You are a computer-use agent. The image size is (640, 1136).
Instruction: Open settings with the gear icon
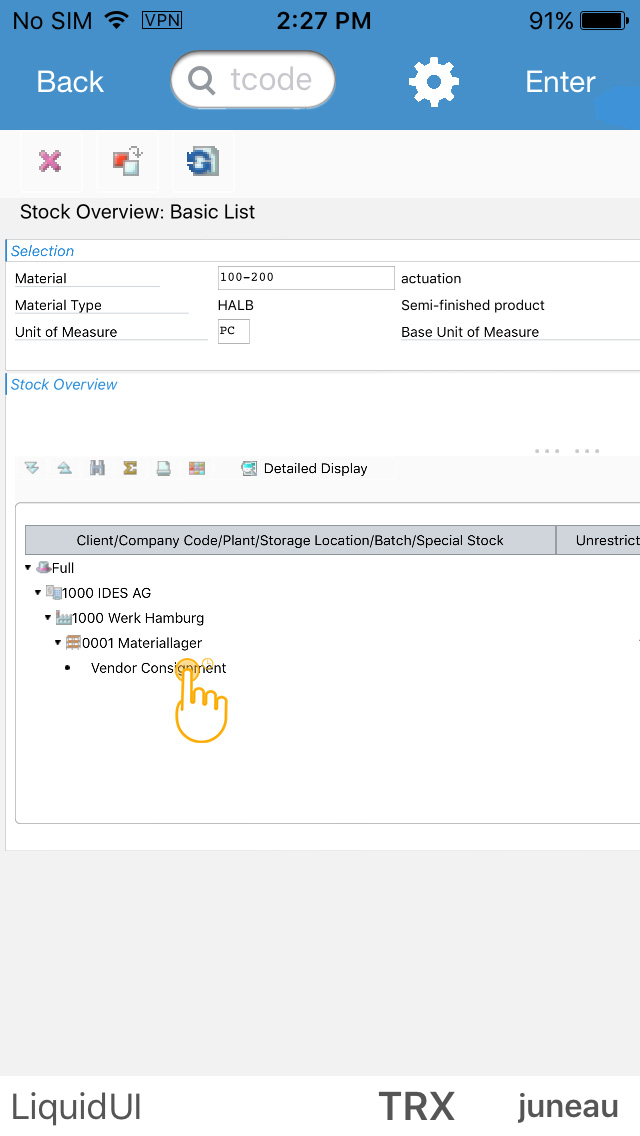tap(434, 82)
